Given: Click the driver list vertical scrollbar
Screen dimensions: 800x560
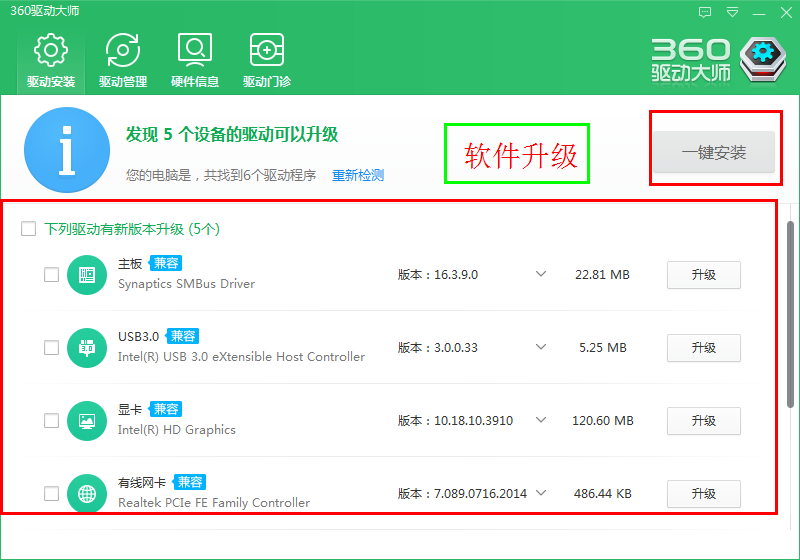Looking at the screenshot, I should tap(790, 314).
